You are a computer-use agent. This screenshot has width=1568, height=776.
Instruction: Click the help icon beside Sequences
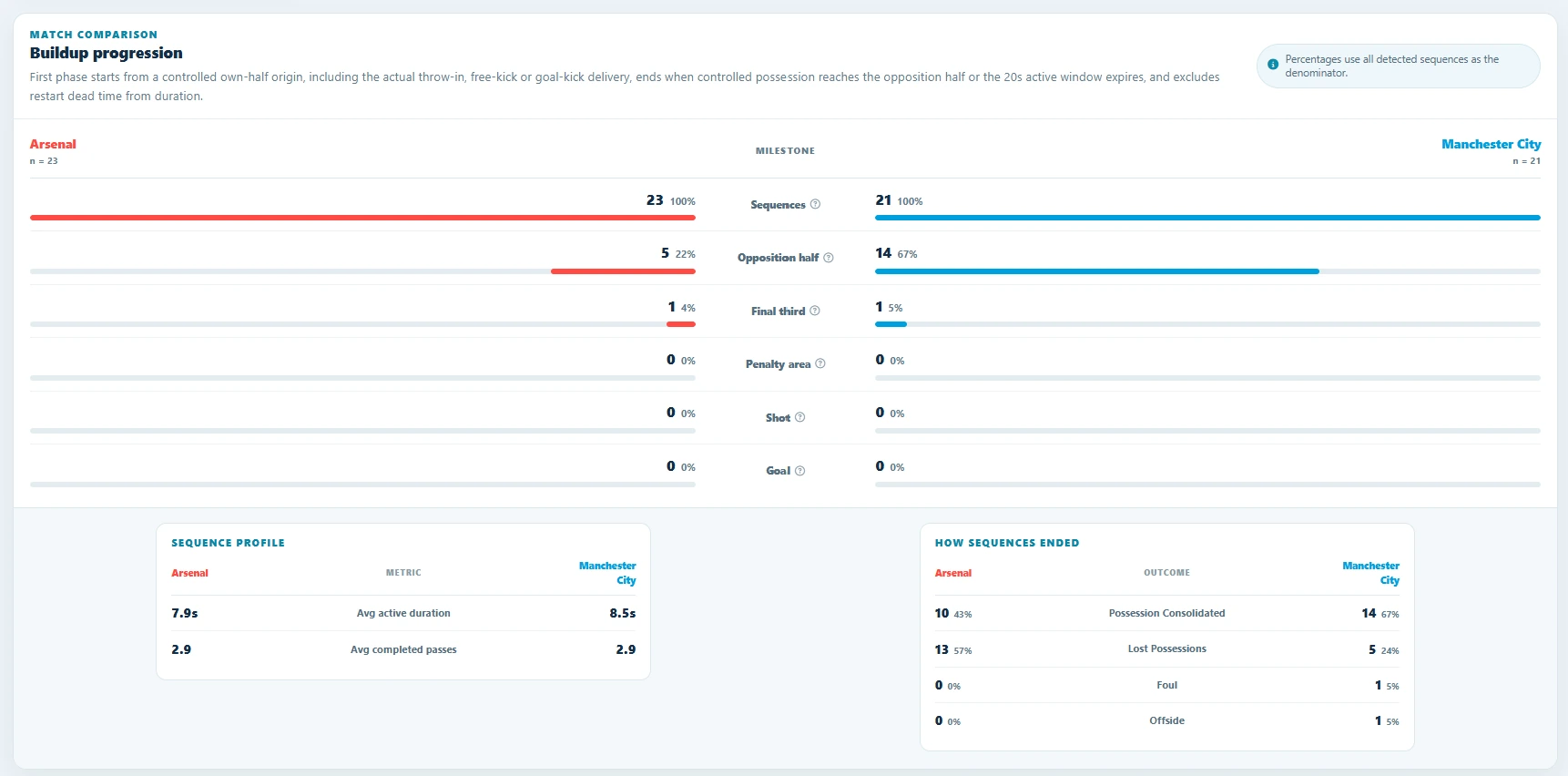(x=815, y=204)
